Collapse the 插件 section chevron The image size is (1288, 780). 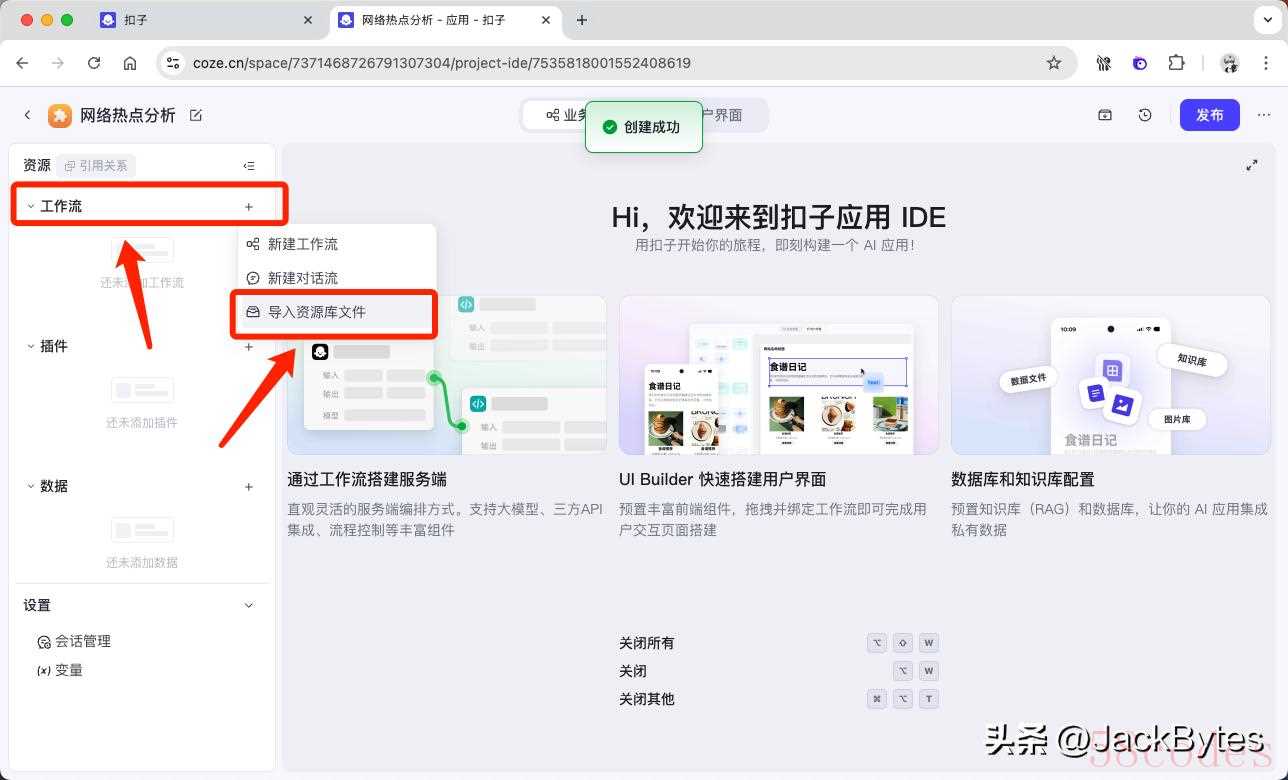click(31, 347)
